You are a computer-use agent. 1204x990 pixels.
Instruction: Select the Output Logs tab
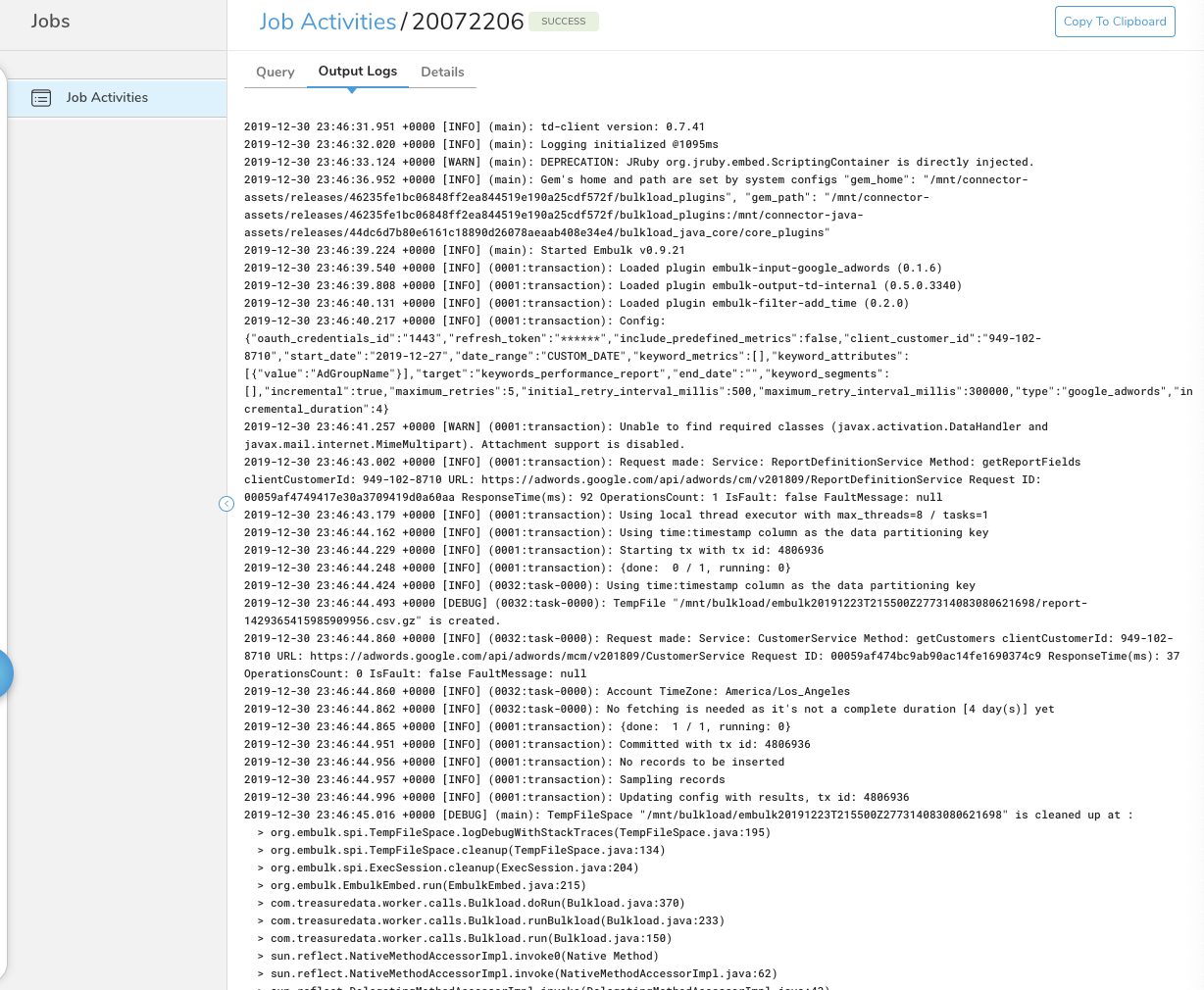click(358, 72)
